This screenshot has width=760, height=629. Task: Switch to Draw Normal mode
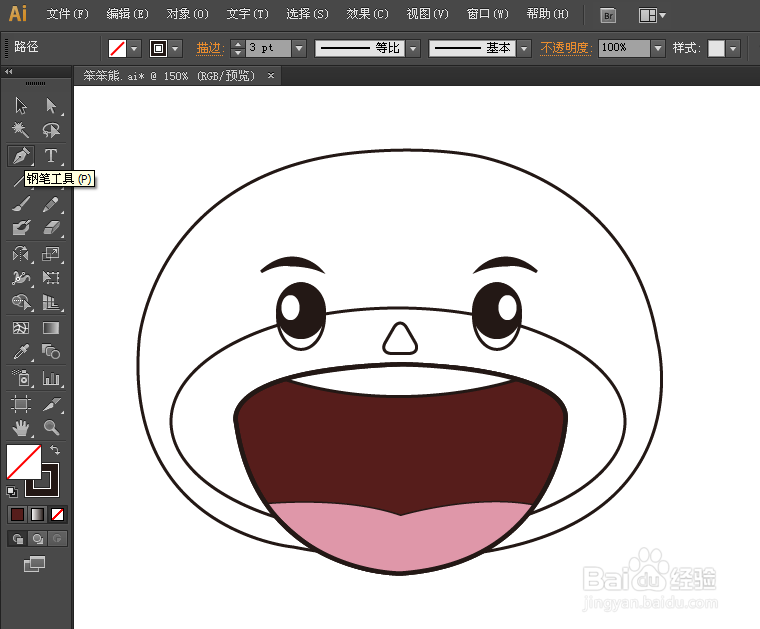[18, 538]
